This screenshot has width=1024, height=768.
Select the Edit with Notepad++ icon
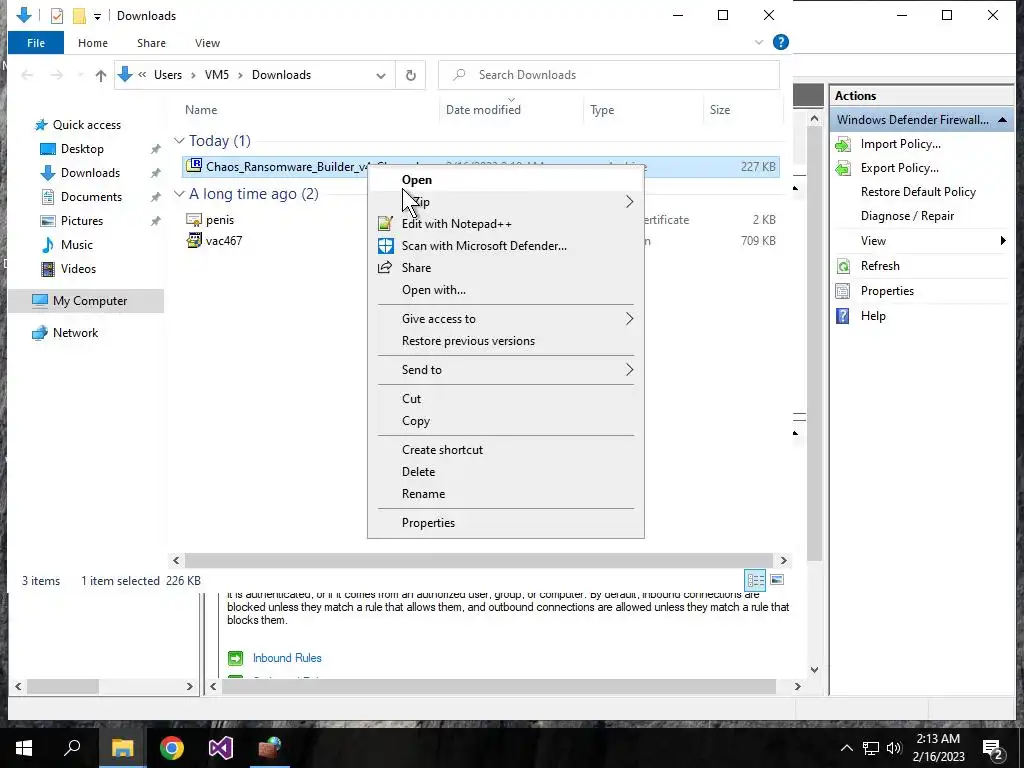coord(385,224)
